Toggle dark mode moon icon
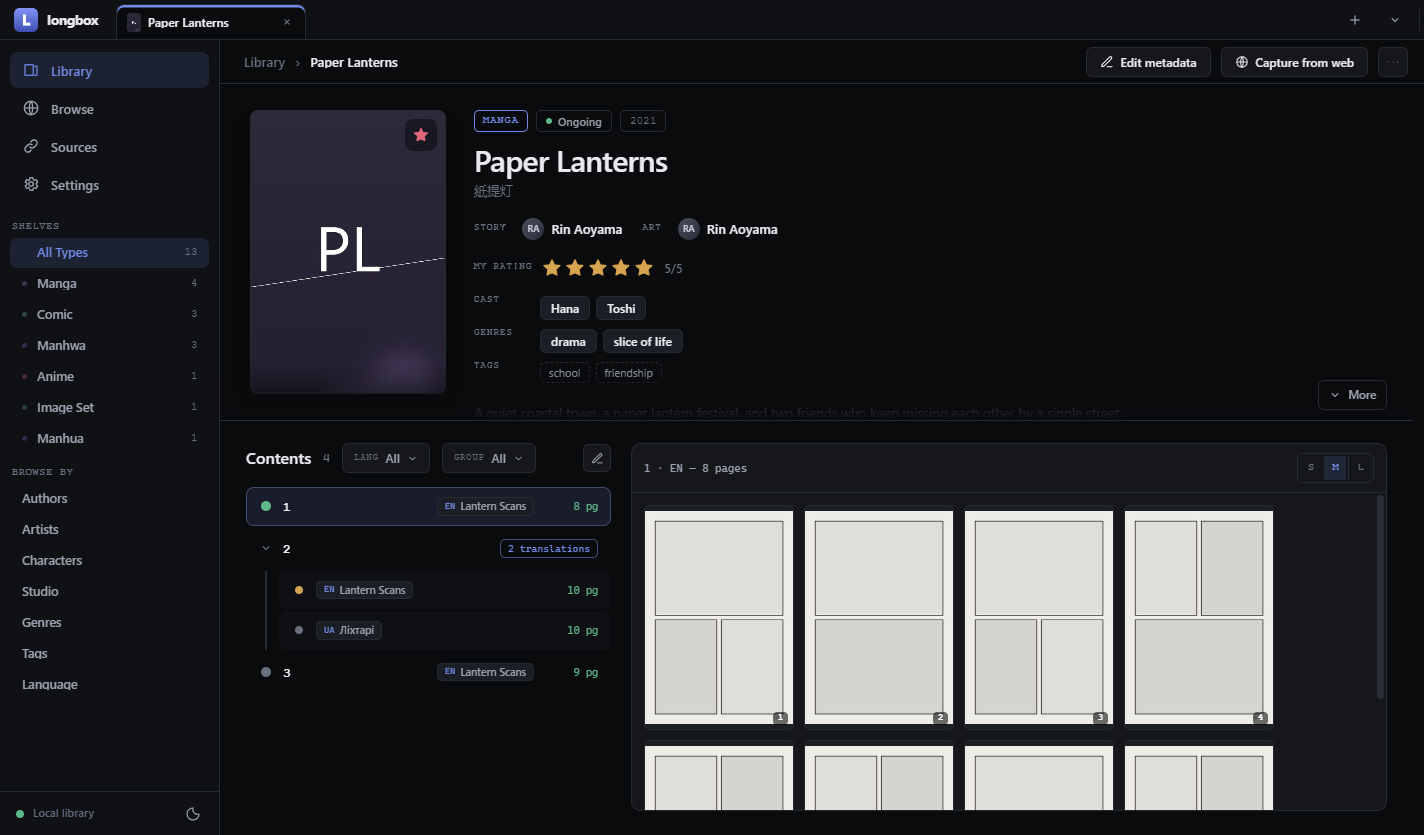Image resolution: width=1424 pixels, height=835 pixels. [x=193, y=813]
